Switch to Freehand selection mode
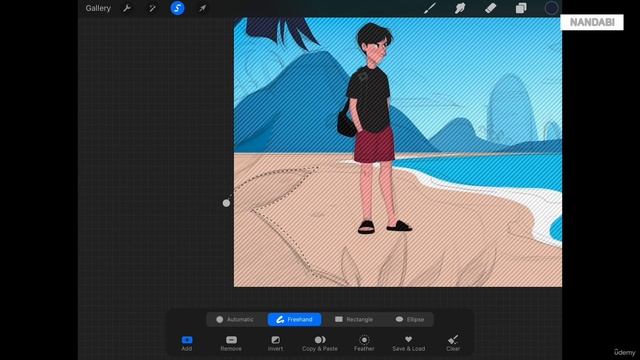The image size is (640, 360). coord(294,320)
